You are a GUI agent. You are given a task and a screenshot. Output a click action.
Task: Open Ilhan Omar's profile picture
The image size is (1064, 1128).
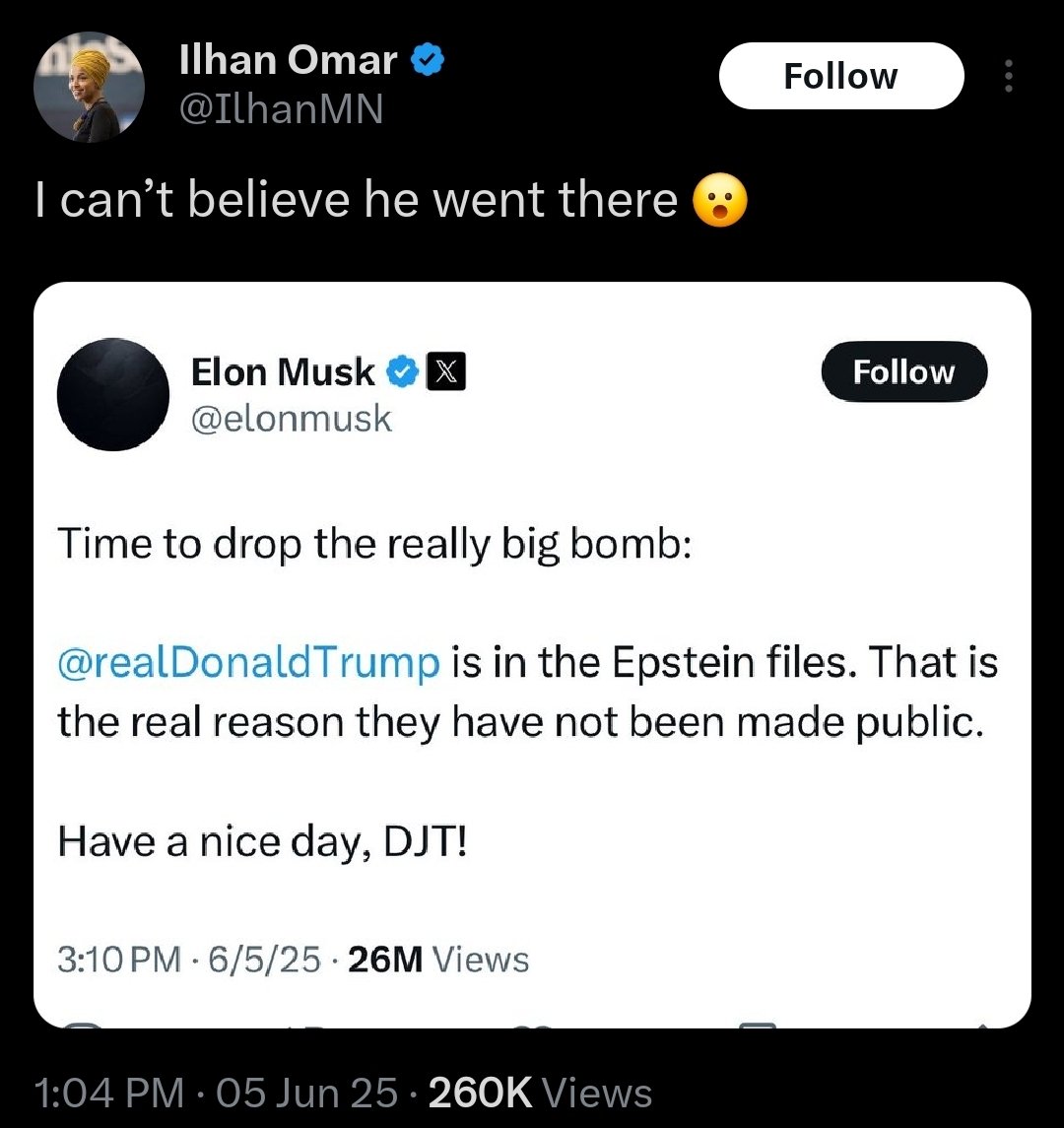[x=90, y=87]
